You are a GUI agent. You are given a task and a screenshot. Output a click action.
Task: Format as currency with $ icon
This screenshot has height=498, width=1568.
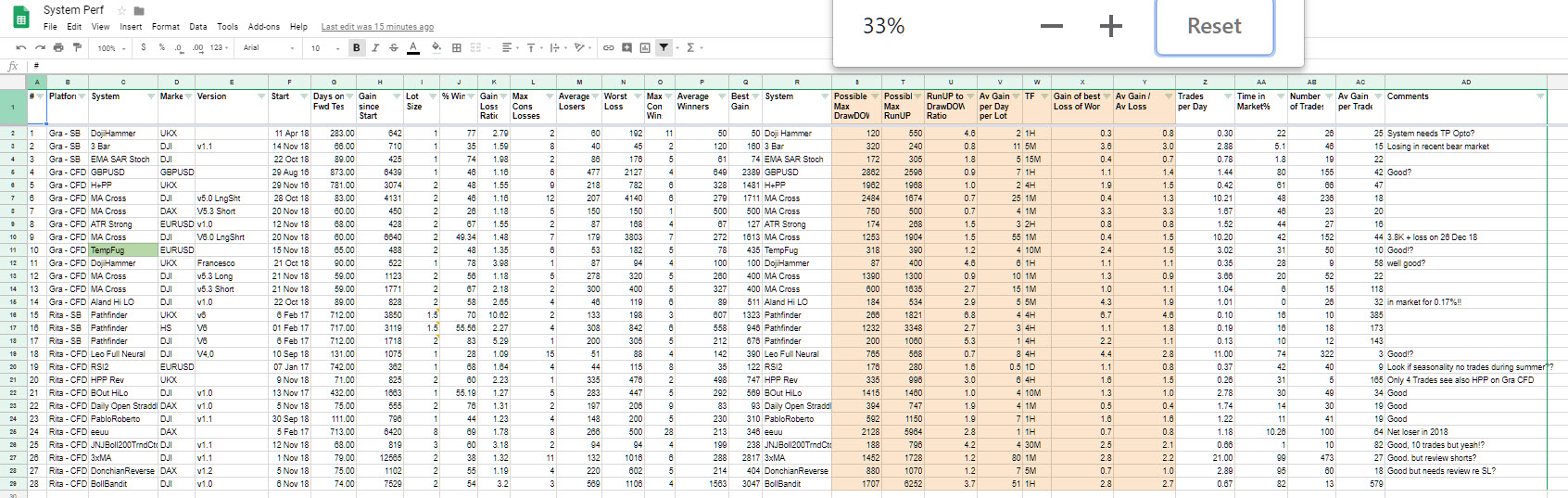[x=144, y=47]
